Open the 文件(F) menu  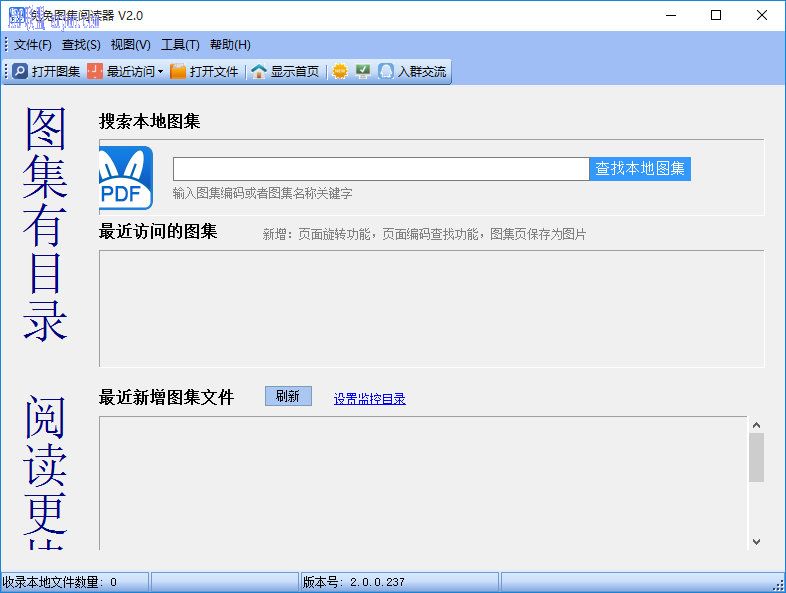33,45
